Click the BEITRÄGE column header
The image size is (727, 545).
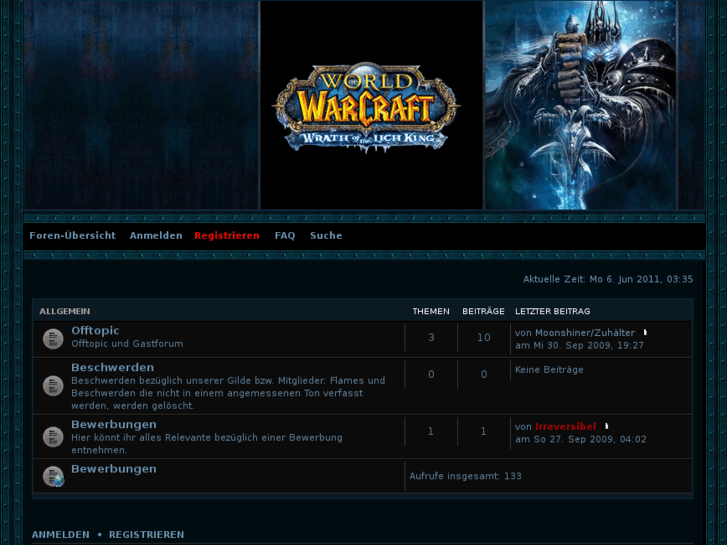point(483,311)
